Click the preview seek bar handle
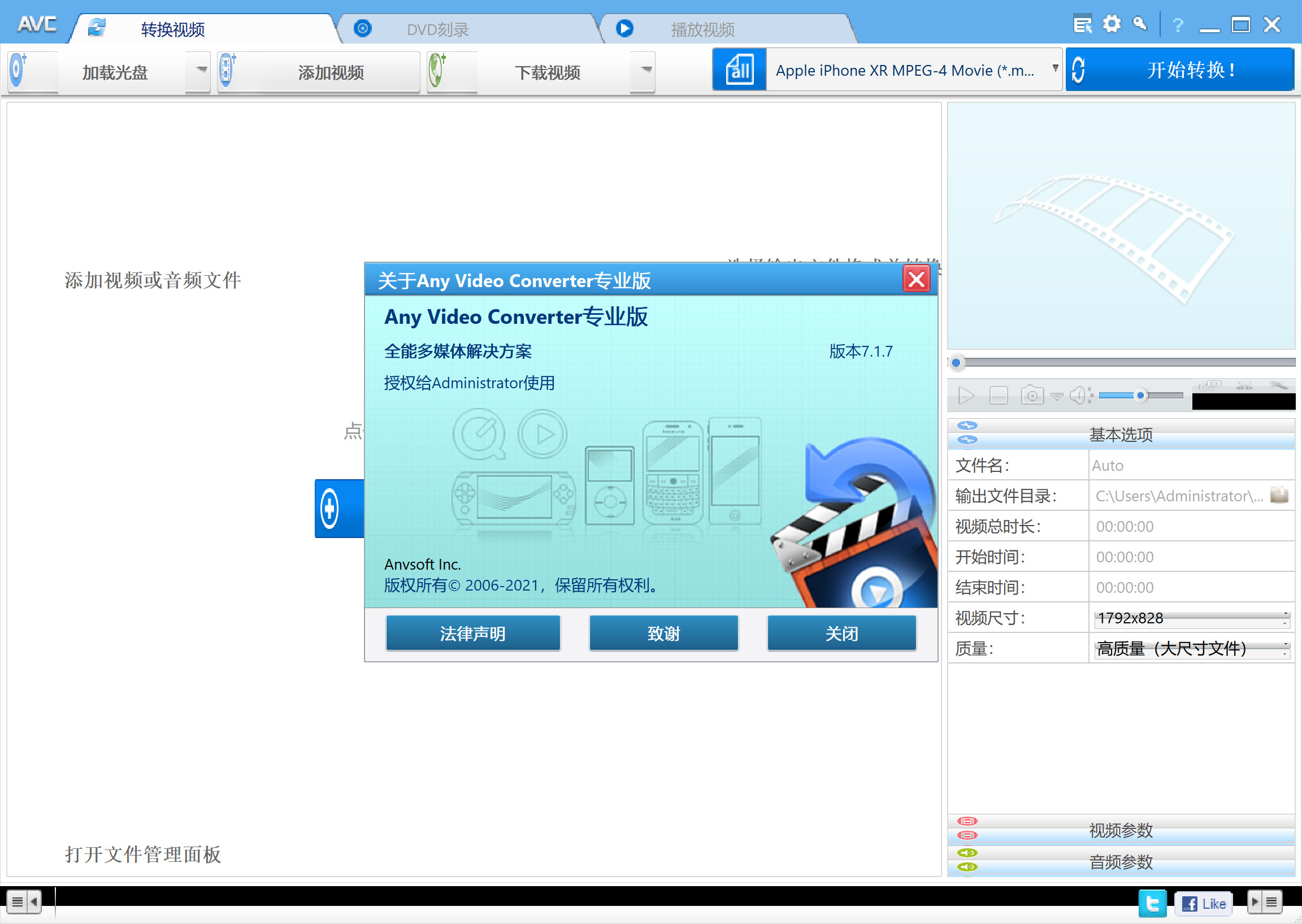This screenshot has height=924, width=1302. point(956,362)
